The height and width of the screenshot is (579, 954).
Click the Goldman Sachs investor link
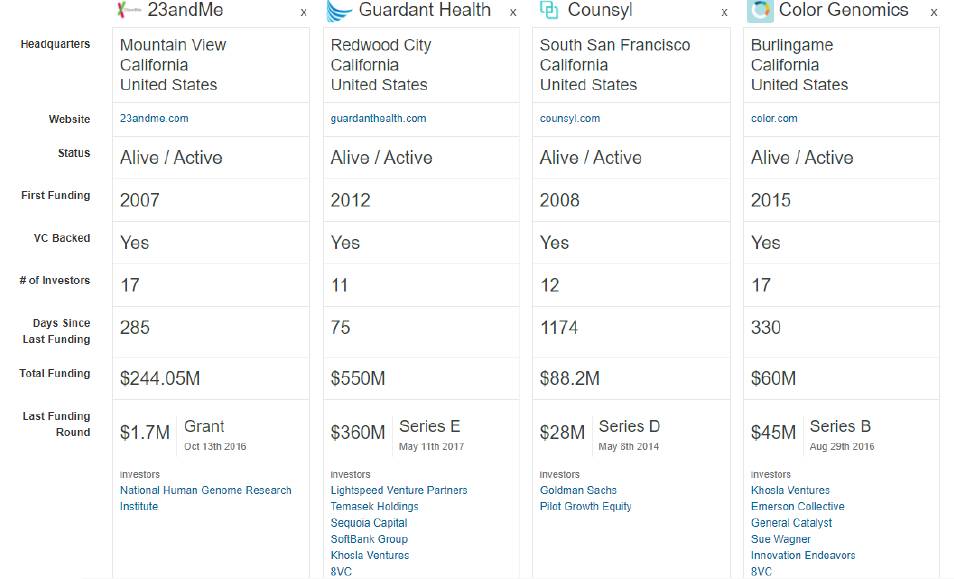[x=578, y=491]
